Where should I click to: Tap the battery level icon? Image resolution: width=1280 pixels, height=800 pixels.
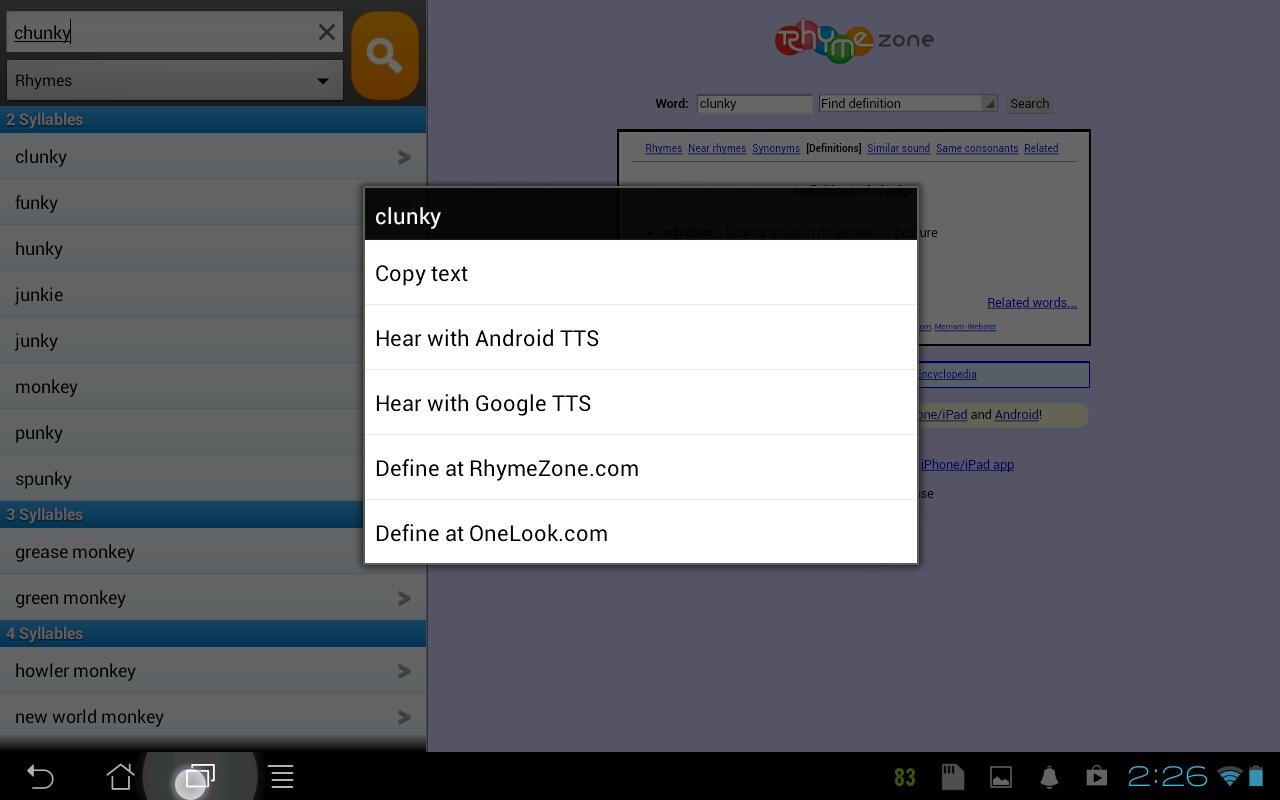(1256, 777)
